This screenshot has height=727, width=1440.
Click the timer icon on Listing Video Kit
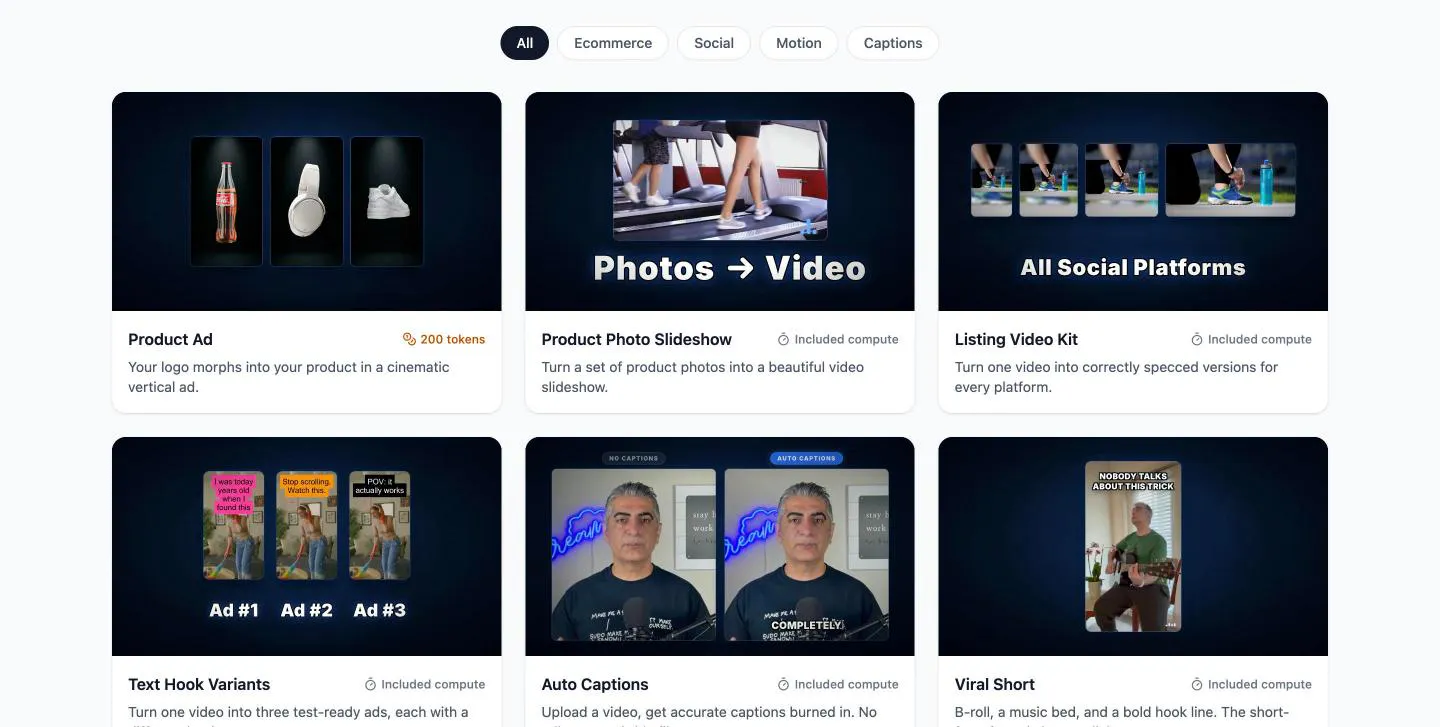tap(1197, 340)
